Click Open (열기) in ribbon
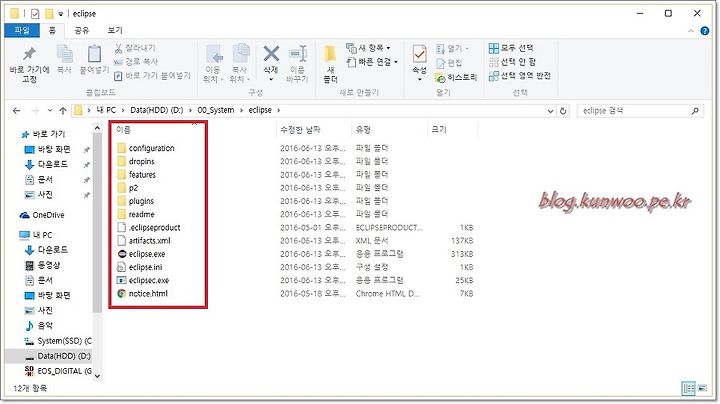Viewport: 720px width, 404px height. tap(452, 48)
